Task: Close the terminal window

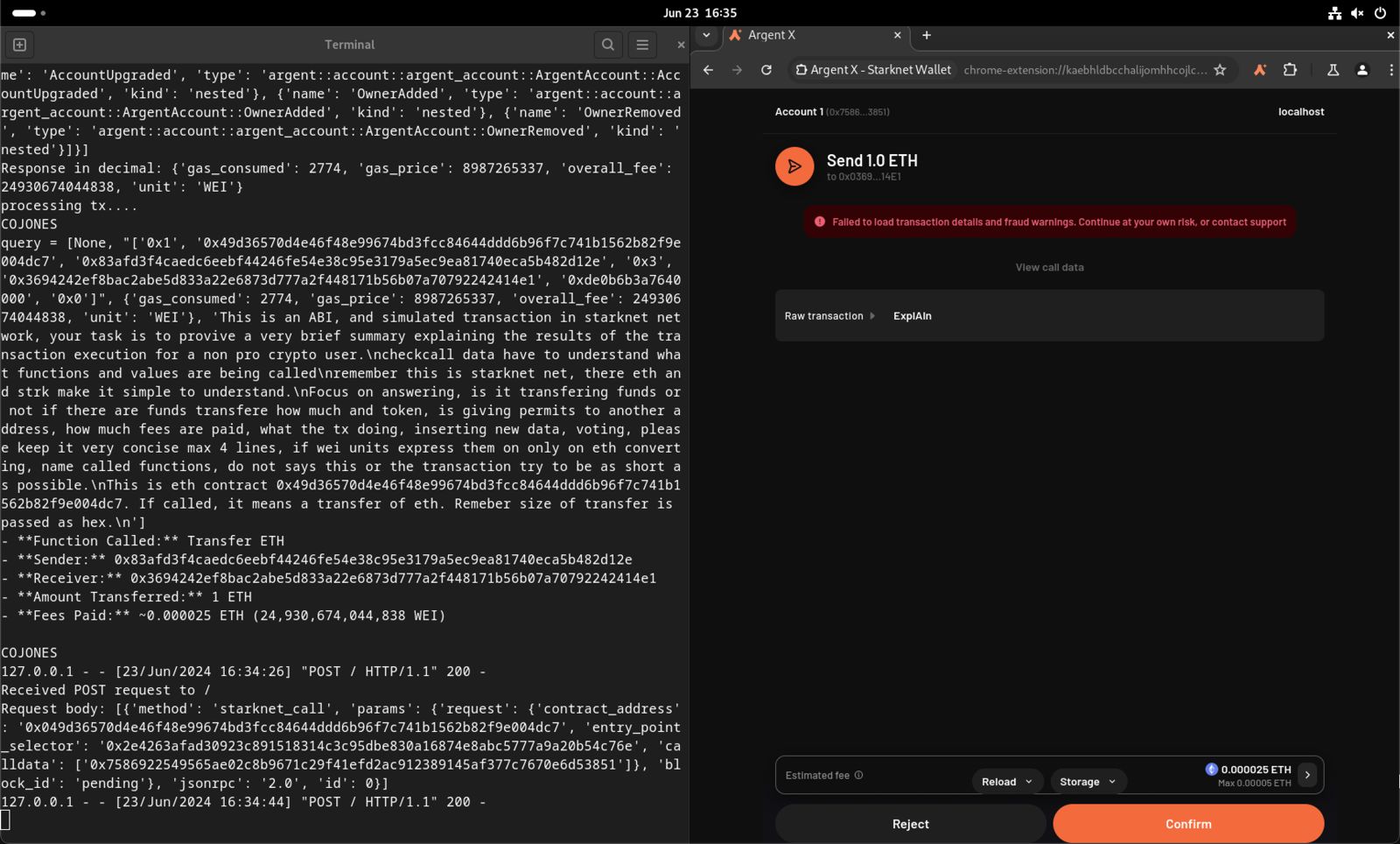Action: tap(681, 45)
